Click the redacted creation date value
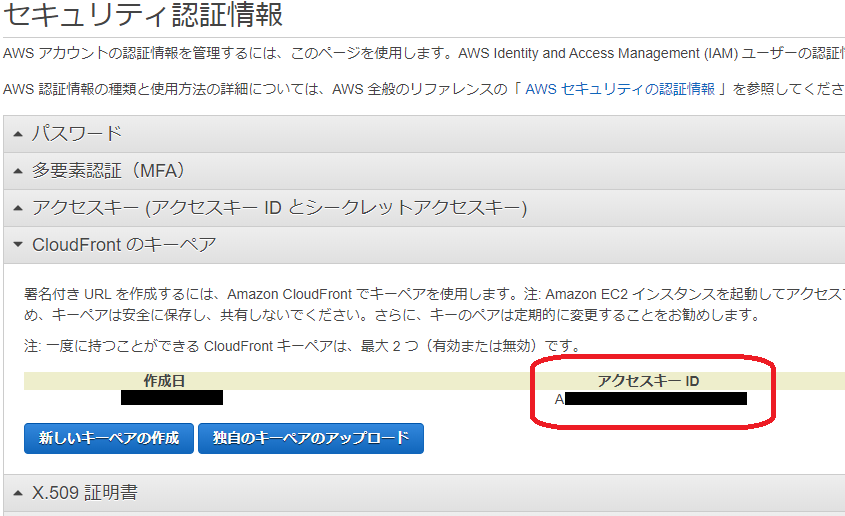Viewport: 845px width, 516px height. click(x=172, y=398)
